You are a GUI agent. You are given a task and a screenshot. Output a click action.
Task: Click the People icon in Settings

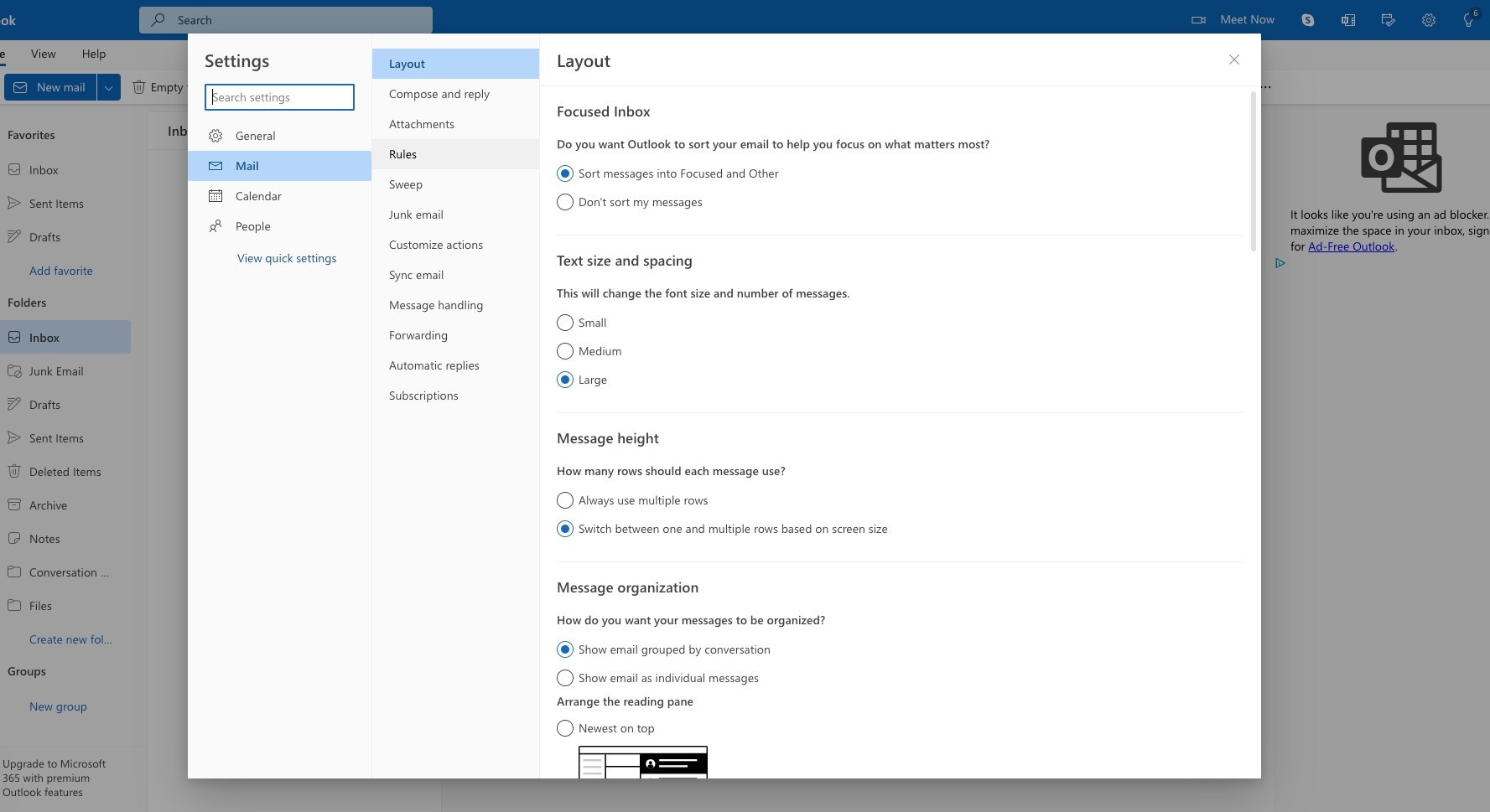point(215,226)
